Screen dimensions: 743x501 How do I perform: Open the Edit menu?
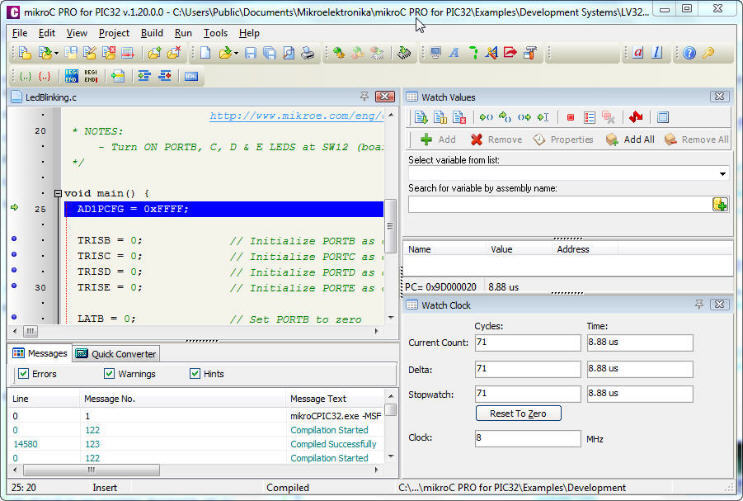pos(46,33)
